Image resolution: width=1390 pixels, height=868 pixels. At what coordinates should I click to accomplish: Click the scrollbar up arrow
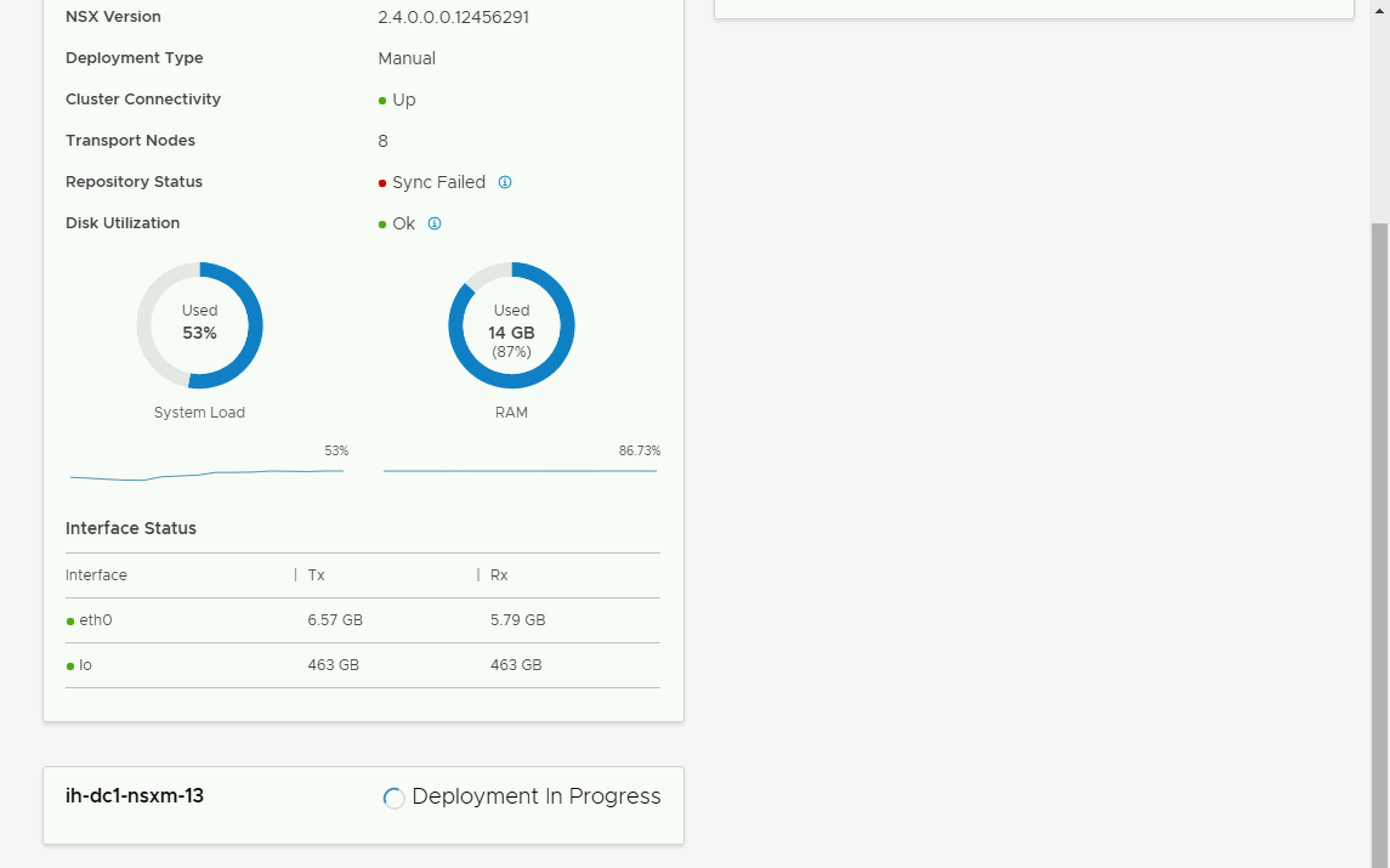(x=1379, y=10)
